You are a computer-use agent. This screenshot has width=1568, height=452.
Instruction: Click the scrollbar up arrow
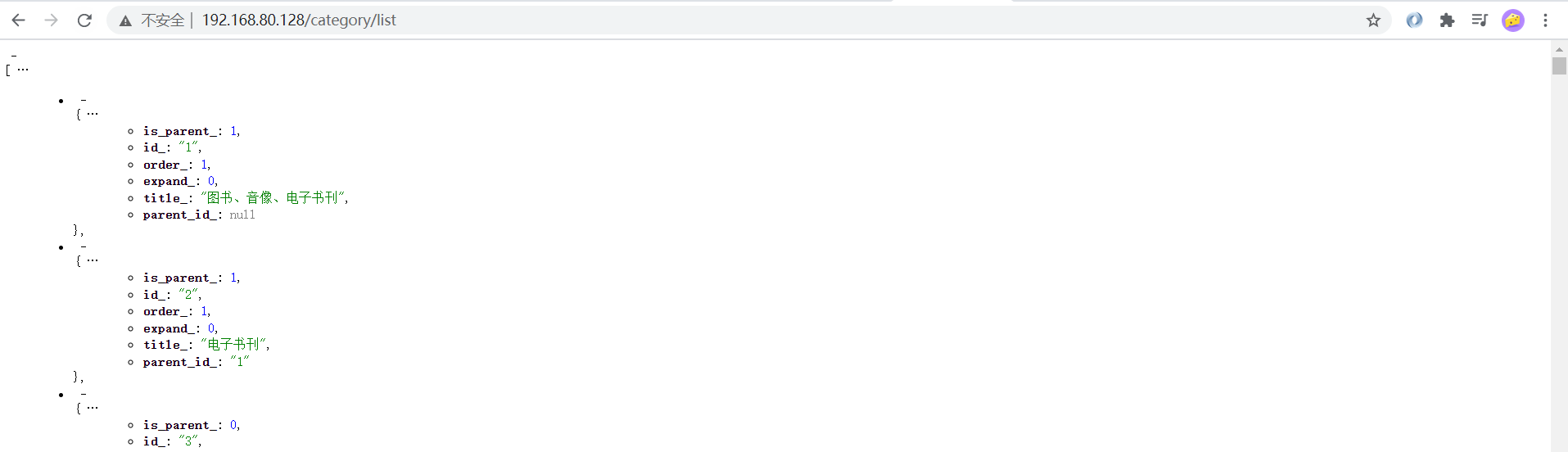coord(1559,49)
